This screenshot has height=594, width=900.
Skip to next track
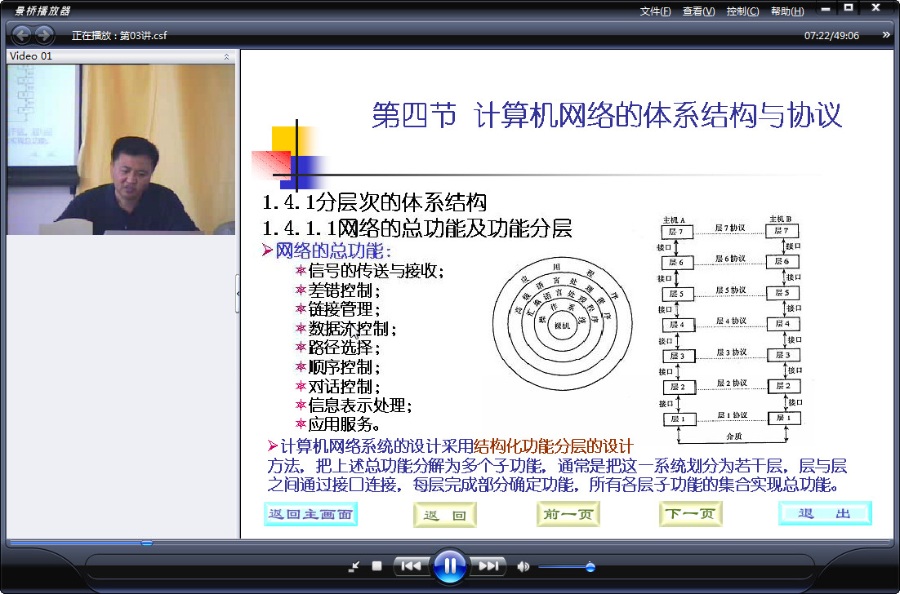[x=488, y=566]
